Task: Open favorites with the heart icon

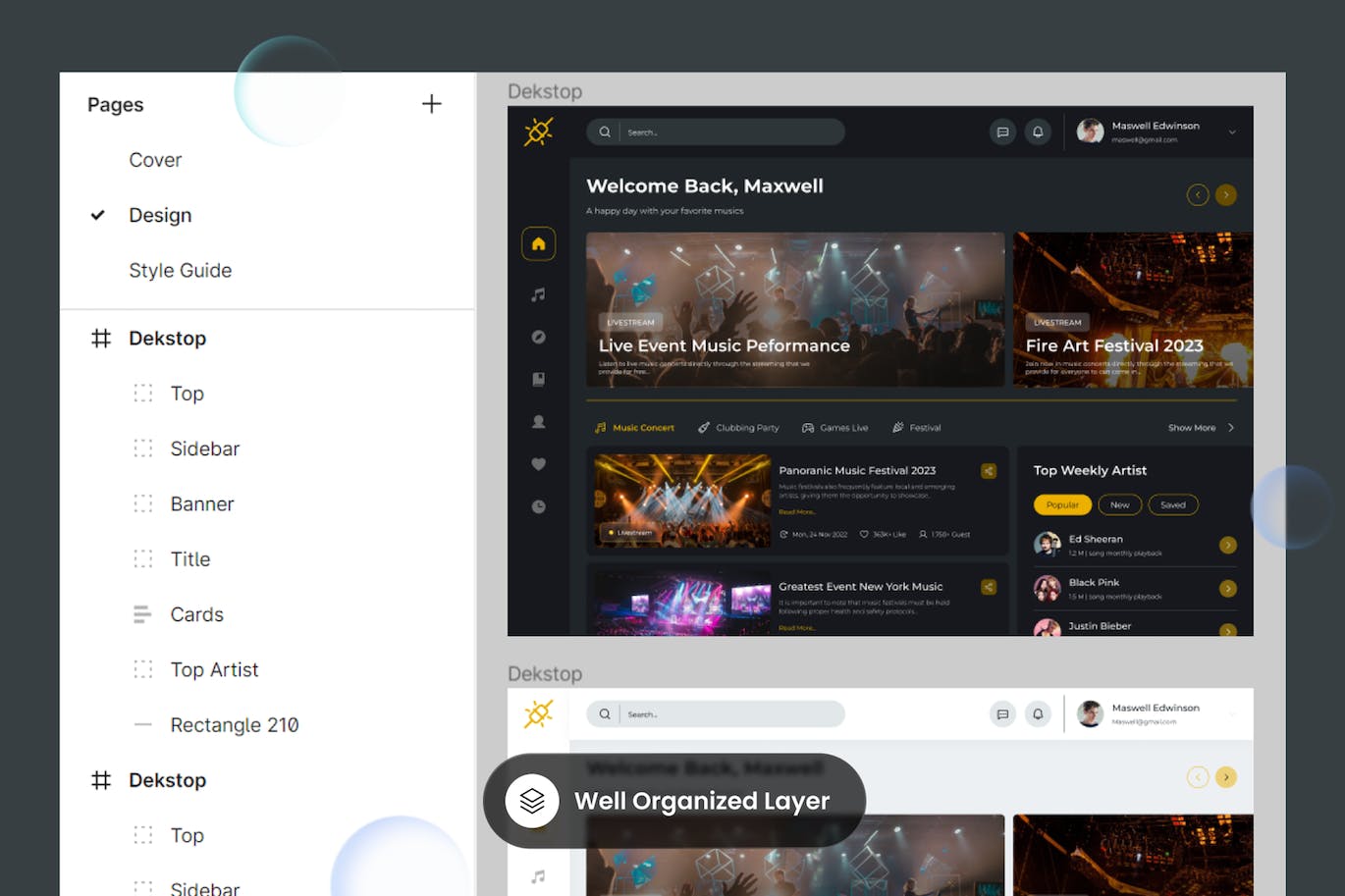Action: click(538, 463)
